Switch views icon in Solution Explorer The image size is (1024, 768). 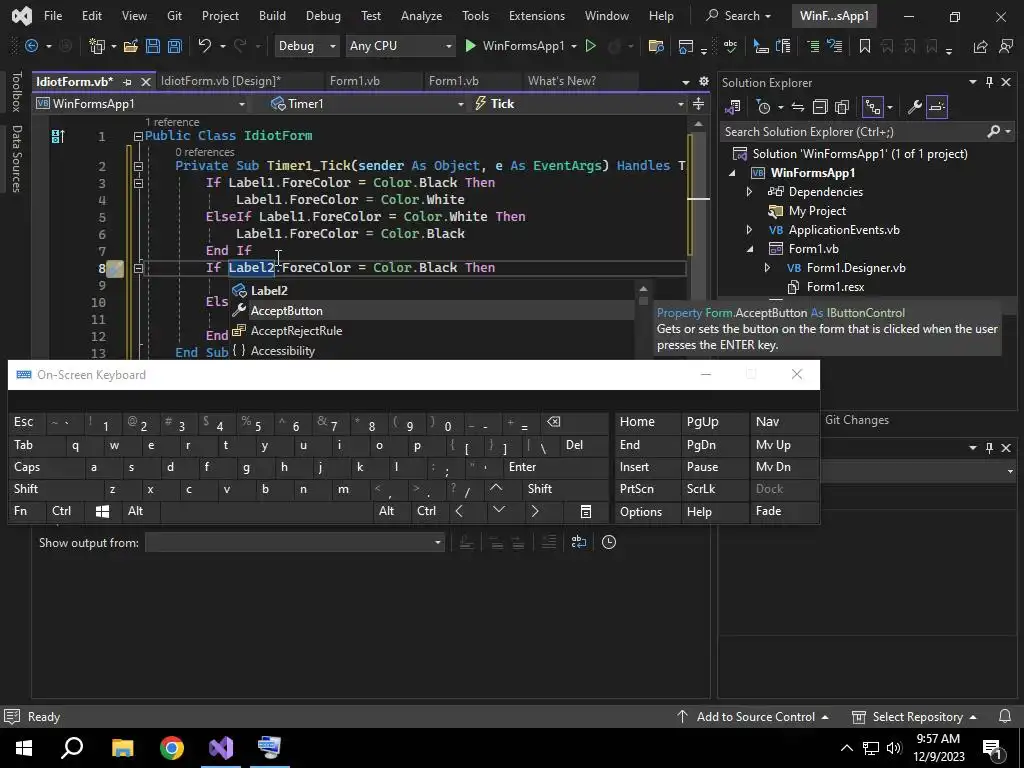coord(733,107)
